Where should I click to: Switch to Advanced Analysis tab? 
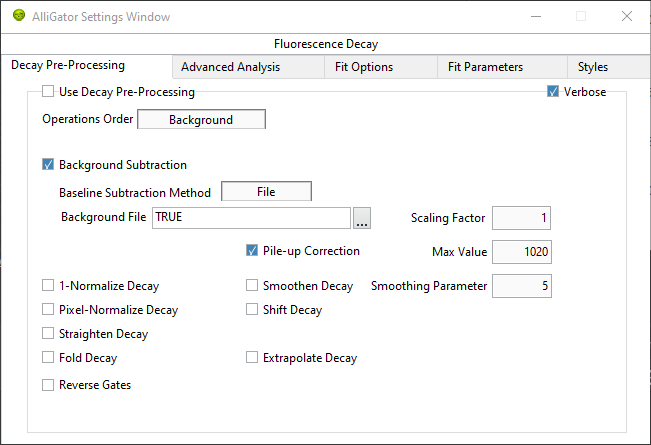point(248,67)
